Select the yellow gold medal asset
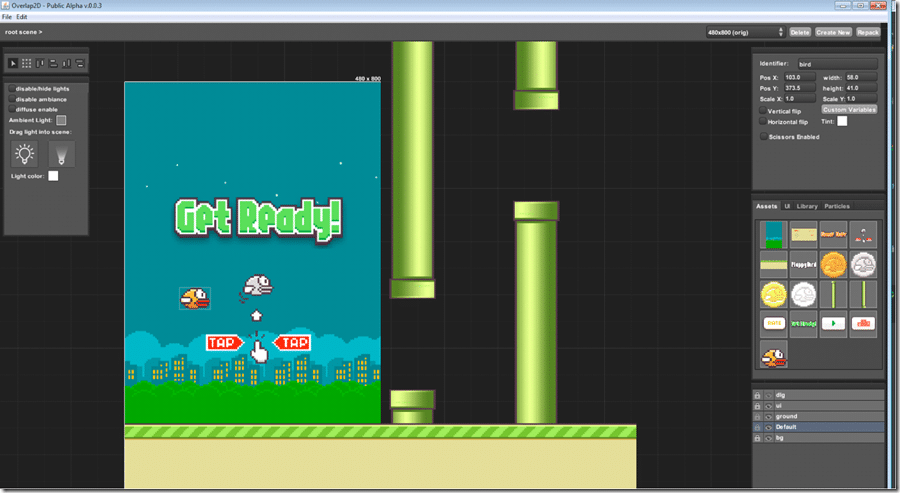Viewport: 900px width, 493px height. [x=773, y=294]
